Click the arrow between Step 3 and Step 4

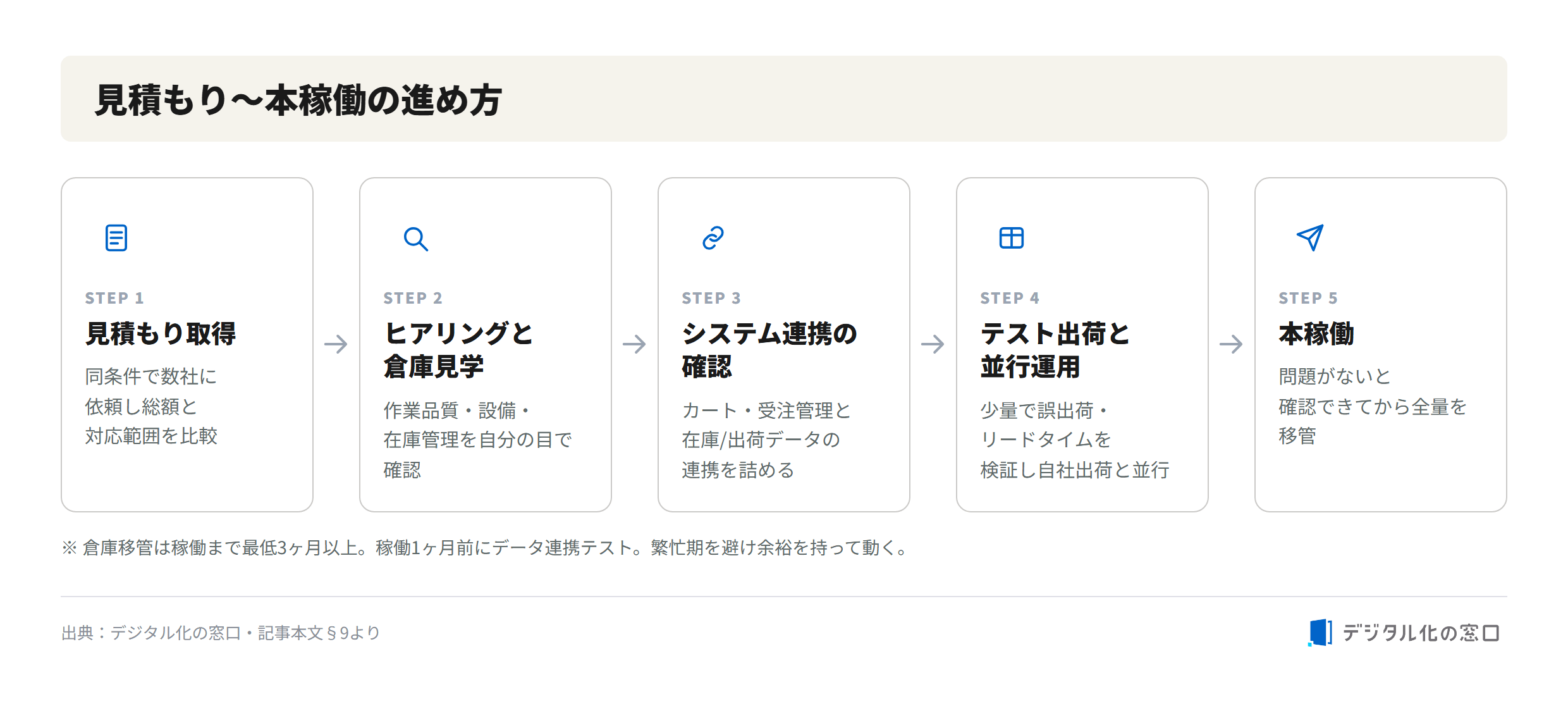point(933,344)
